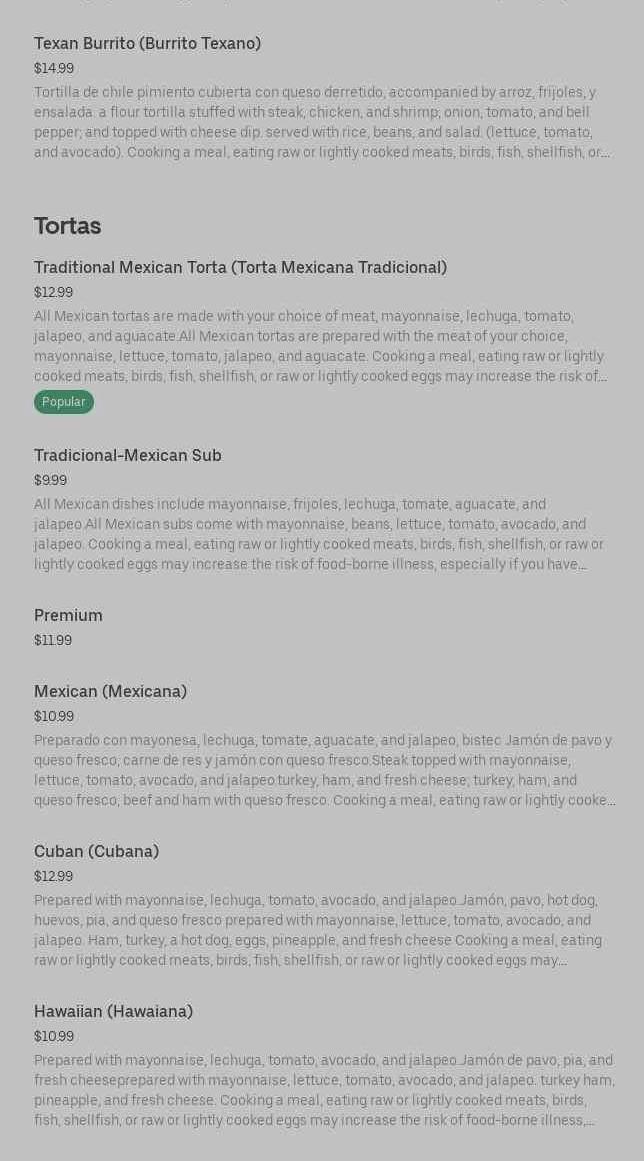Open the Tradicional-Mexican Sub item

pyautogui.click(x=128, y=455)
